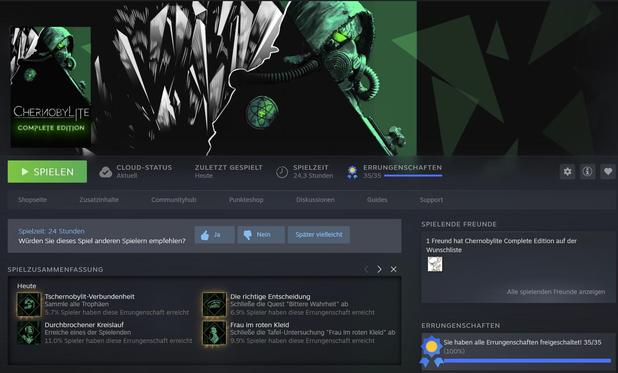Screen dimensions: 618x373
Task: Choose Später vielleicht for the recommendation
Action: click(318, 235)
